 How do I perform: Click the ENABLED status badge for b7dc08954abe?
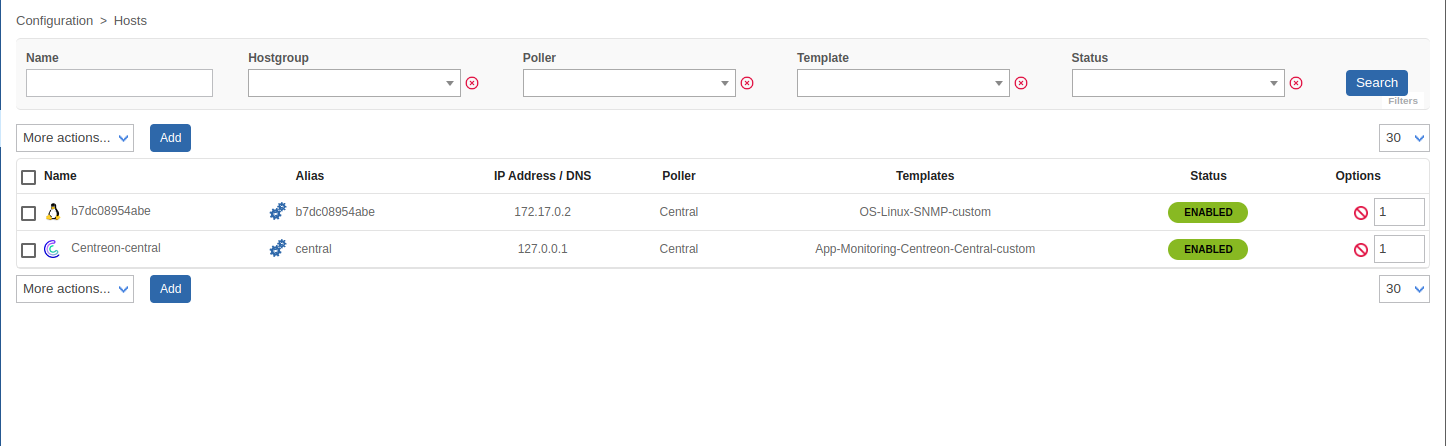(1207, 212)
